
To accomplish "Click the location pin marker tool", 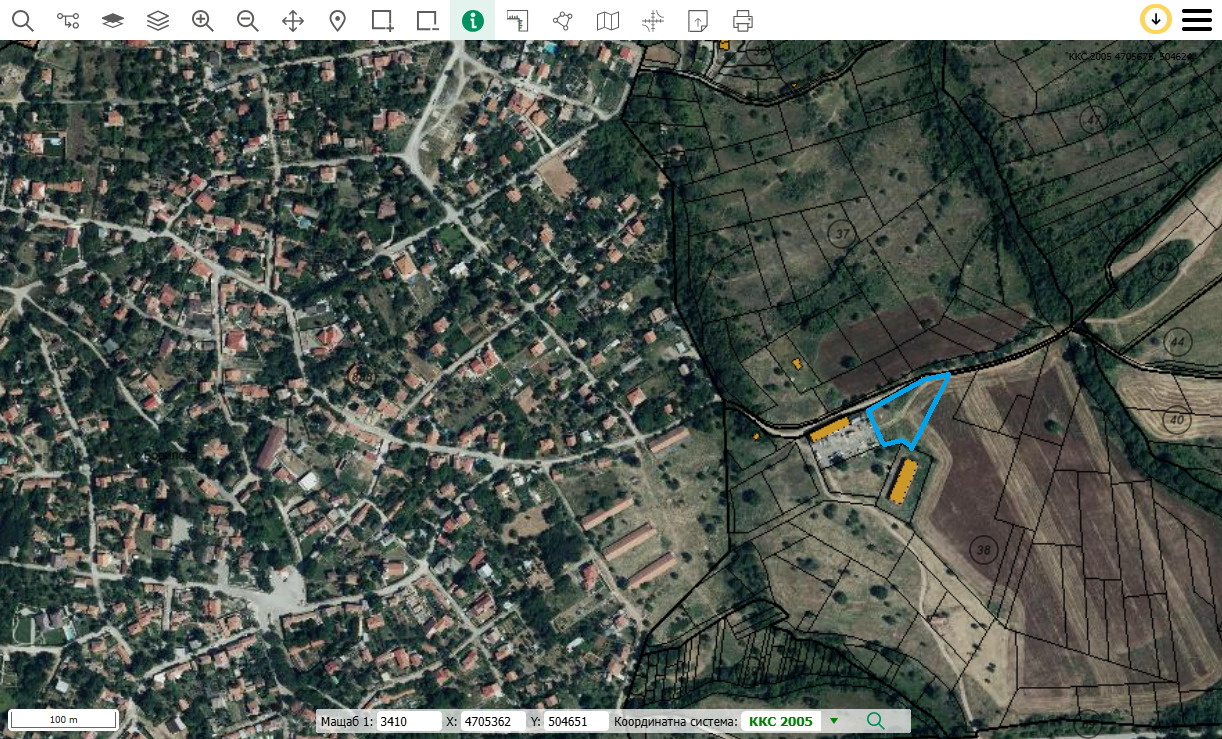I will coord(338,20).
